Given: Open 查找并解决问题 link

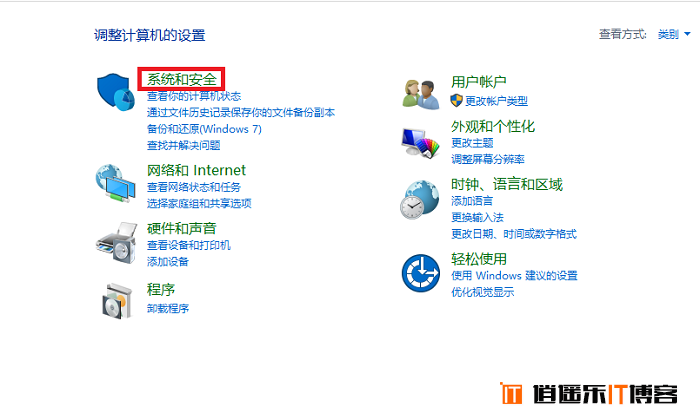Looking at the screenshot, I should [183, 145].
